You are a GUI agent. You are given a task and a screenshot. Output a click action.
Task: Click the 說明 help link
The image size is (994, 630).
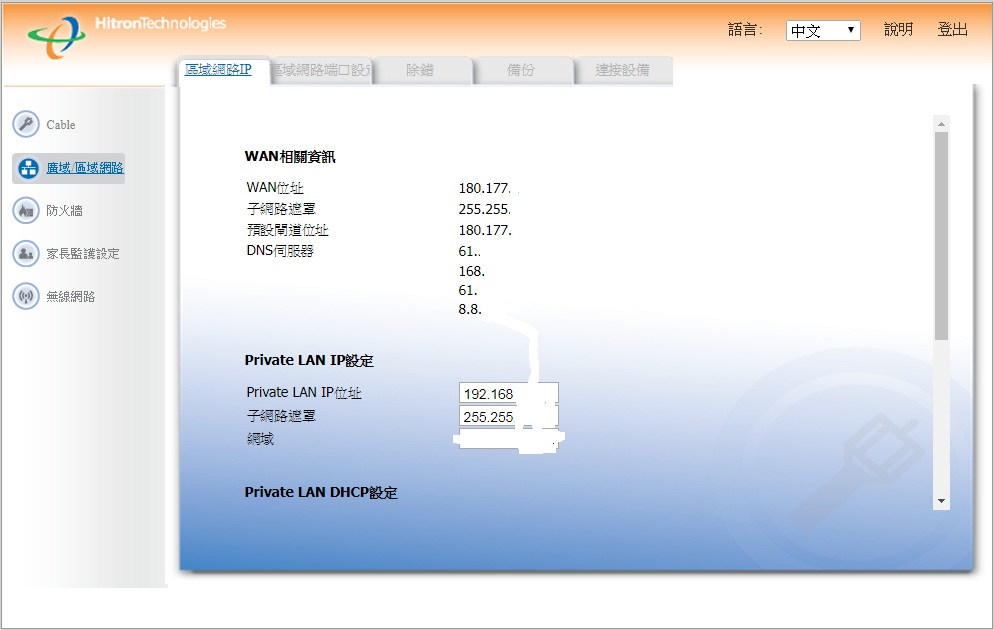(898, 30)
